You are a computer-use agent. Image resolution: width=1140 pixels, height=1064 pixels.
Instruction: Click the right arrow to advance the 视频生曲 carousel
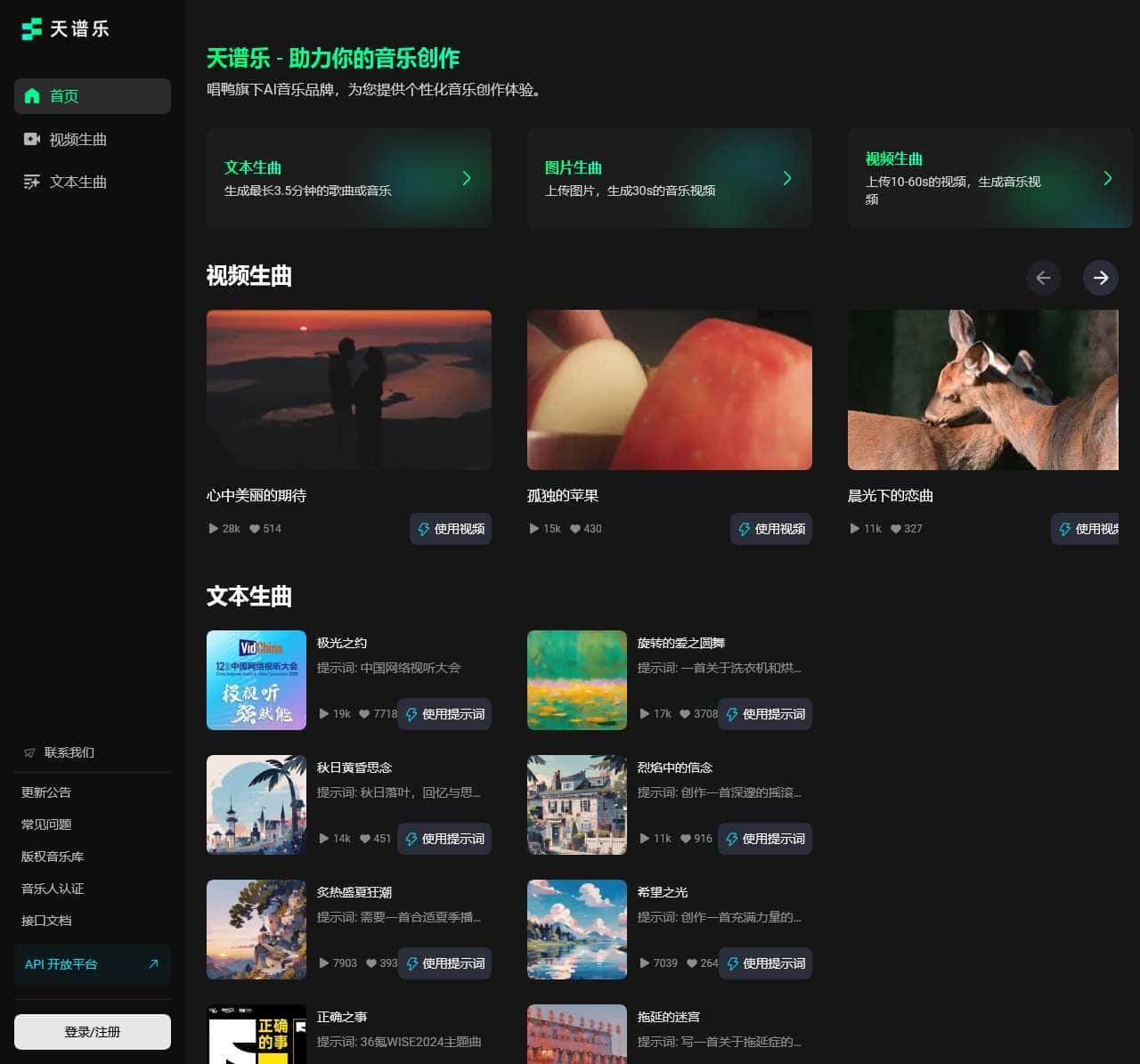(1101, 278)
